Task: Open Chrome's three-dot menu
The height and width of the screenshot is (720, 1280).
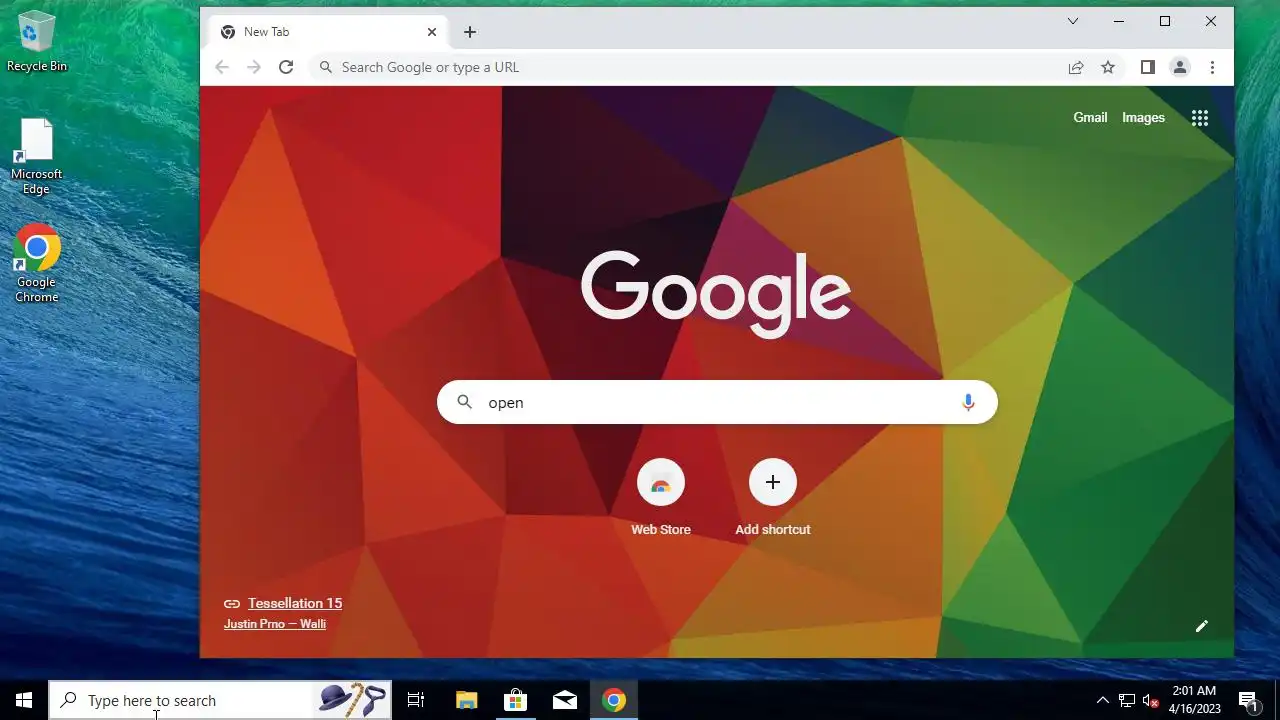Action: point(1212,67)
